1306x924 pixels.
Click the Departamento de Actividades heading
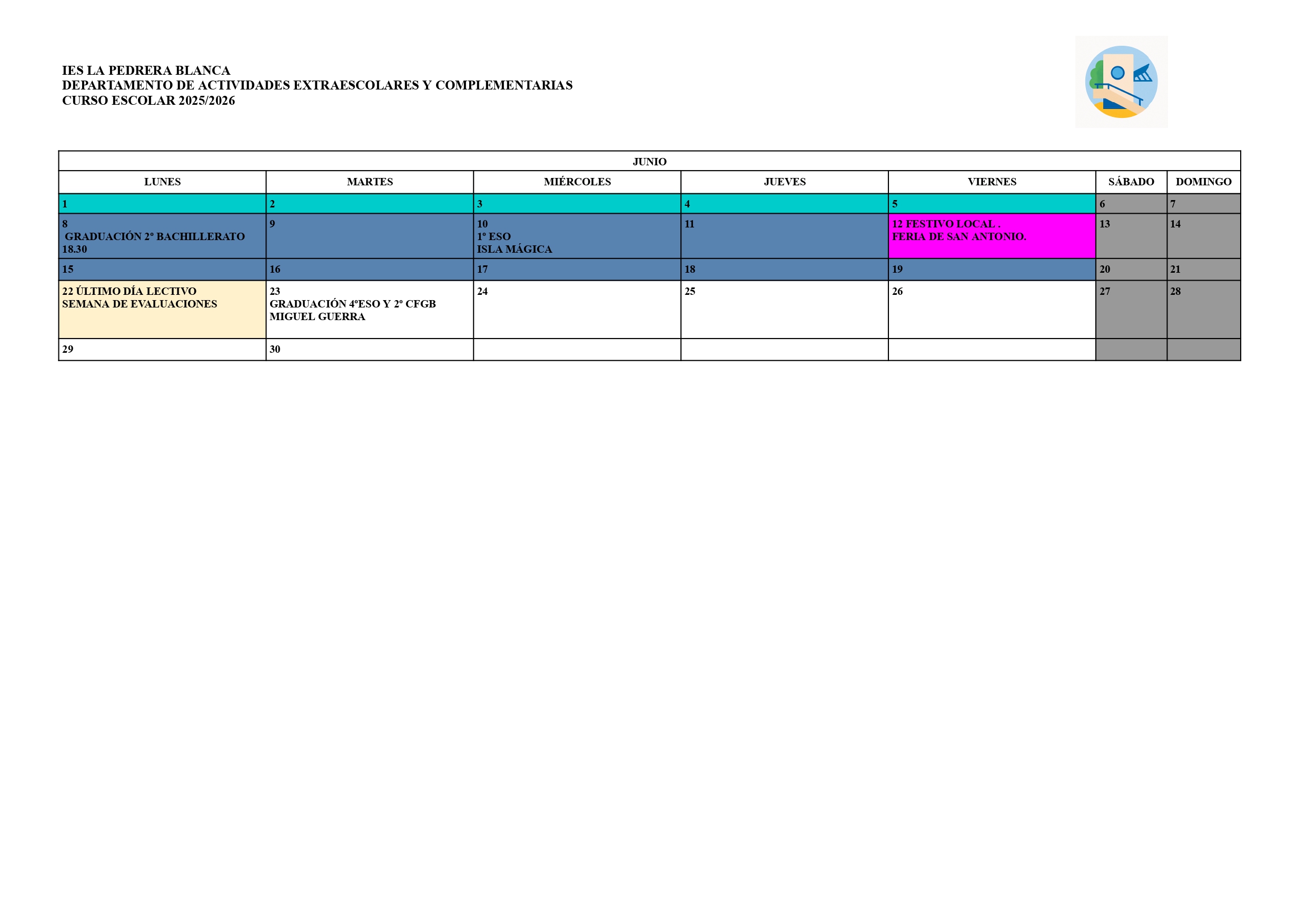(x=317, y=85)
